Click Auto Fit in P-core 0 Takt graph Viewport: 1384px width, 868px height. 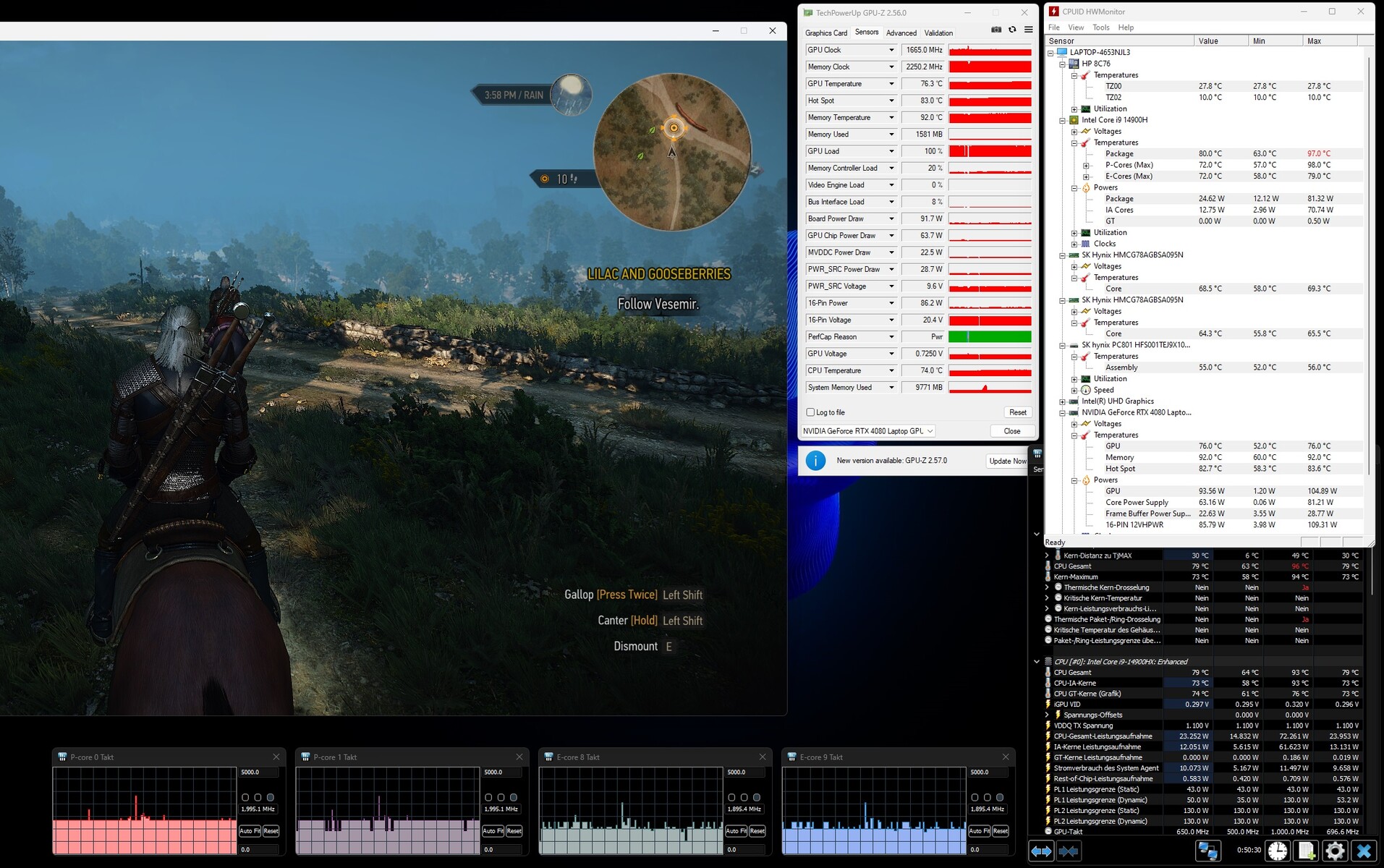250,831
